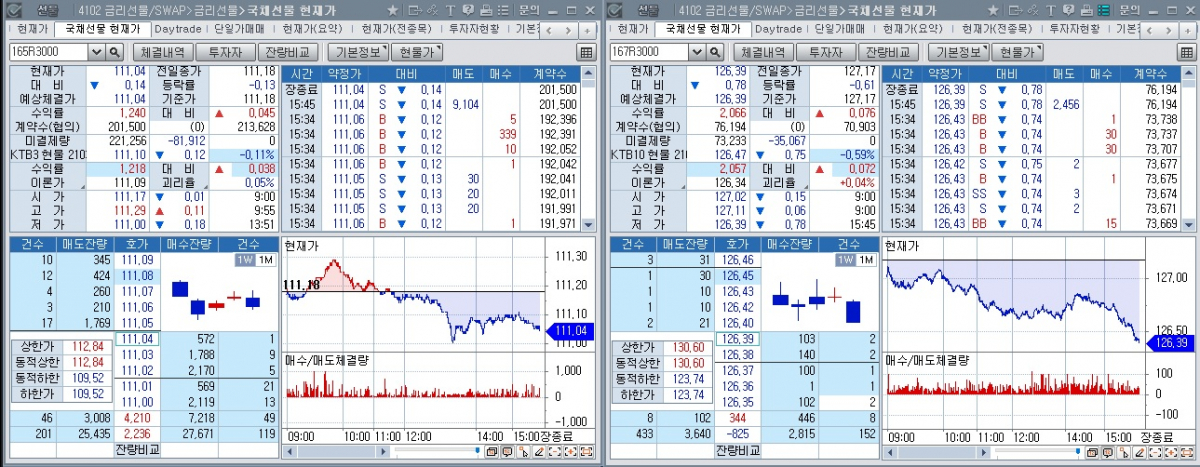Open 현물가 dropdown in left window
The height and width of the screenshot is (467, 1200).
(x=418, y=52)
